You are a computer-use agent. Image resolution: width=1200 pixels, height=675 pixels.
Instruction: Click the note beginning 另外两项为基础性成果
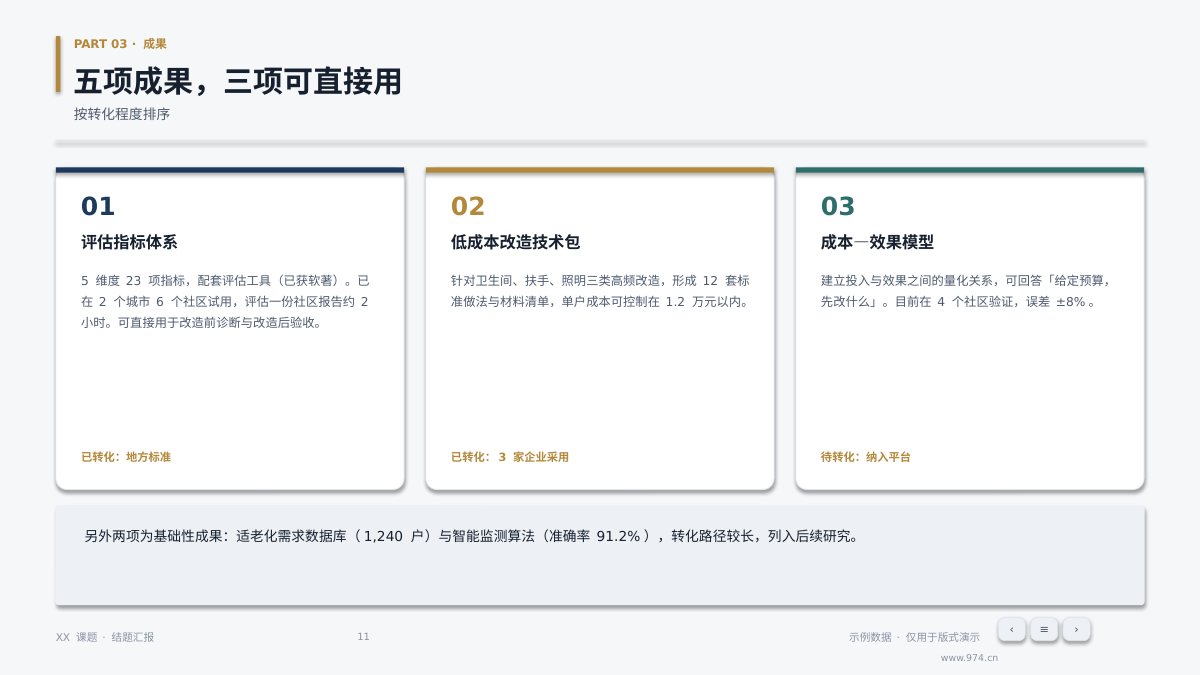pos(472,536)
